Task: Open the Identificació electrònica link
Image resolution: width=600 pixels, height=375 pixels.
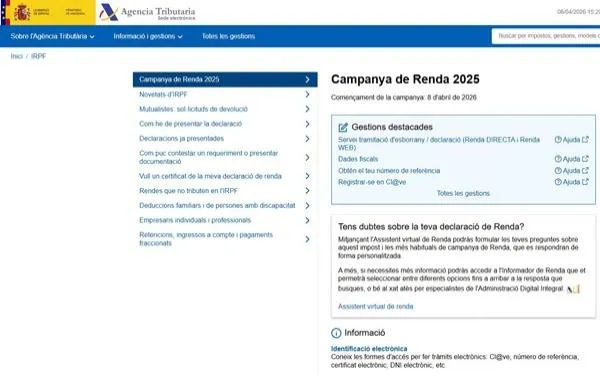Action: 369,349
